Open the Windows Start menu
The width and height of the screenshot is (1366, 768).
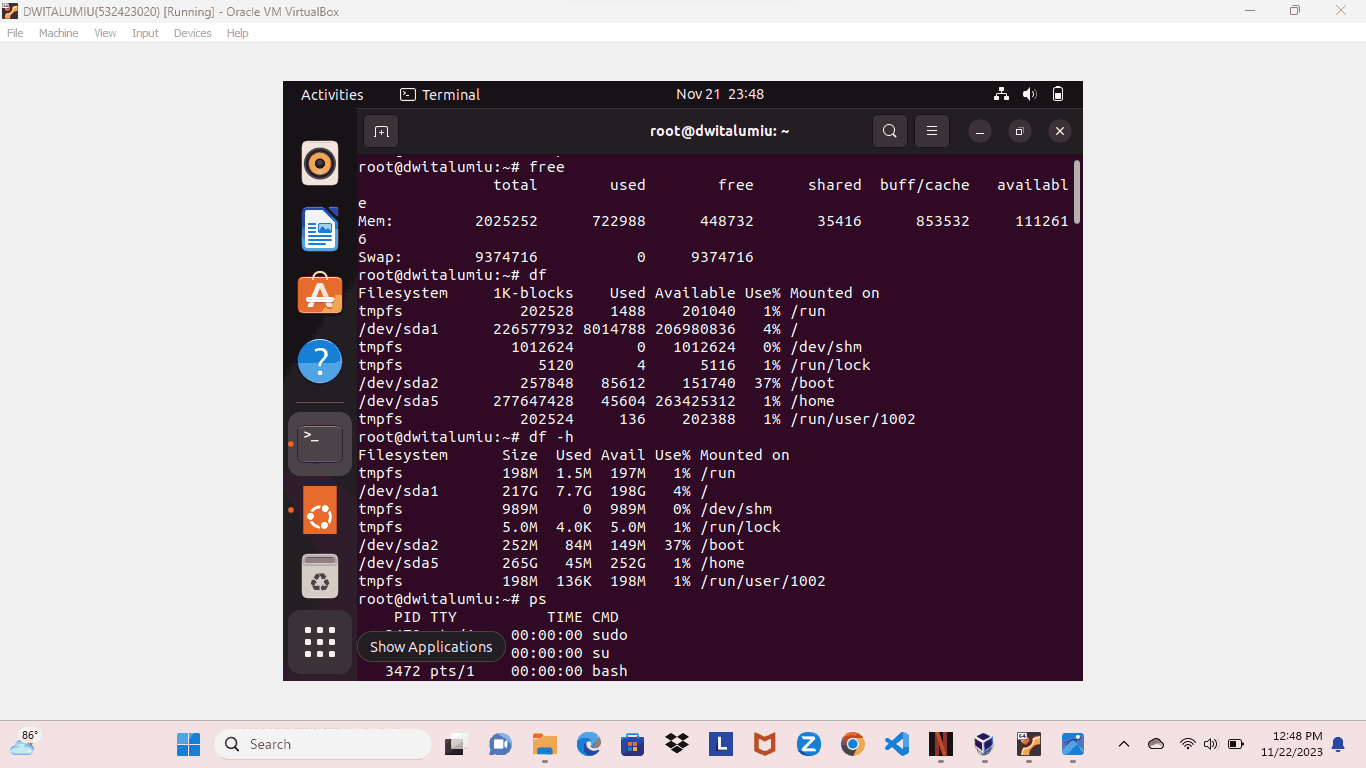(188, 744)
